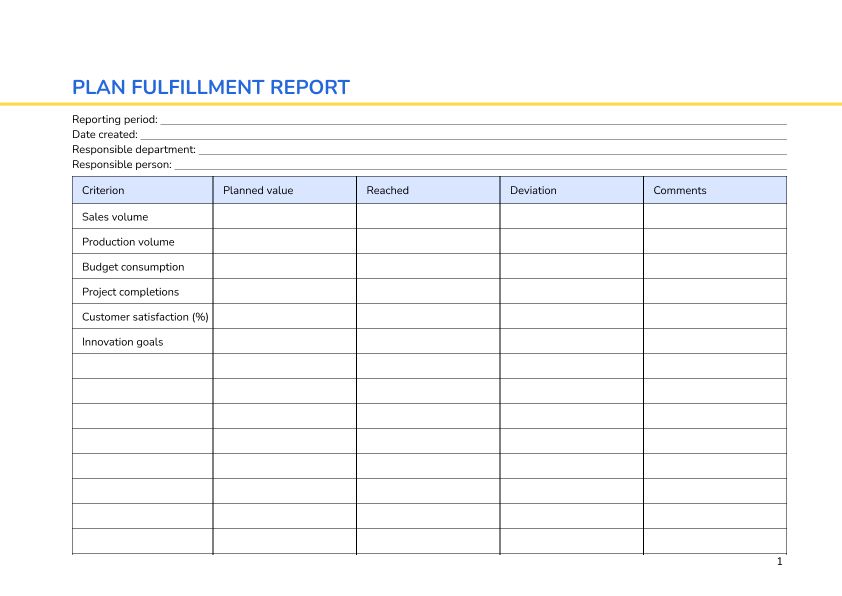Click the PLAN FULFILLMENT REPORT title

(210, 88)
